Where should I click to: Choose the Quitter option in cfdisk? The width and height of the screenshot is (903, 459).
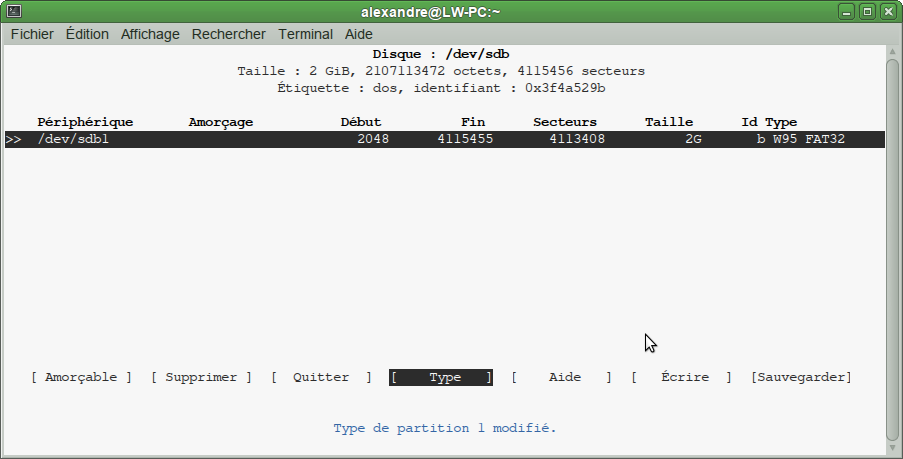321,377
